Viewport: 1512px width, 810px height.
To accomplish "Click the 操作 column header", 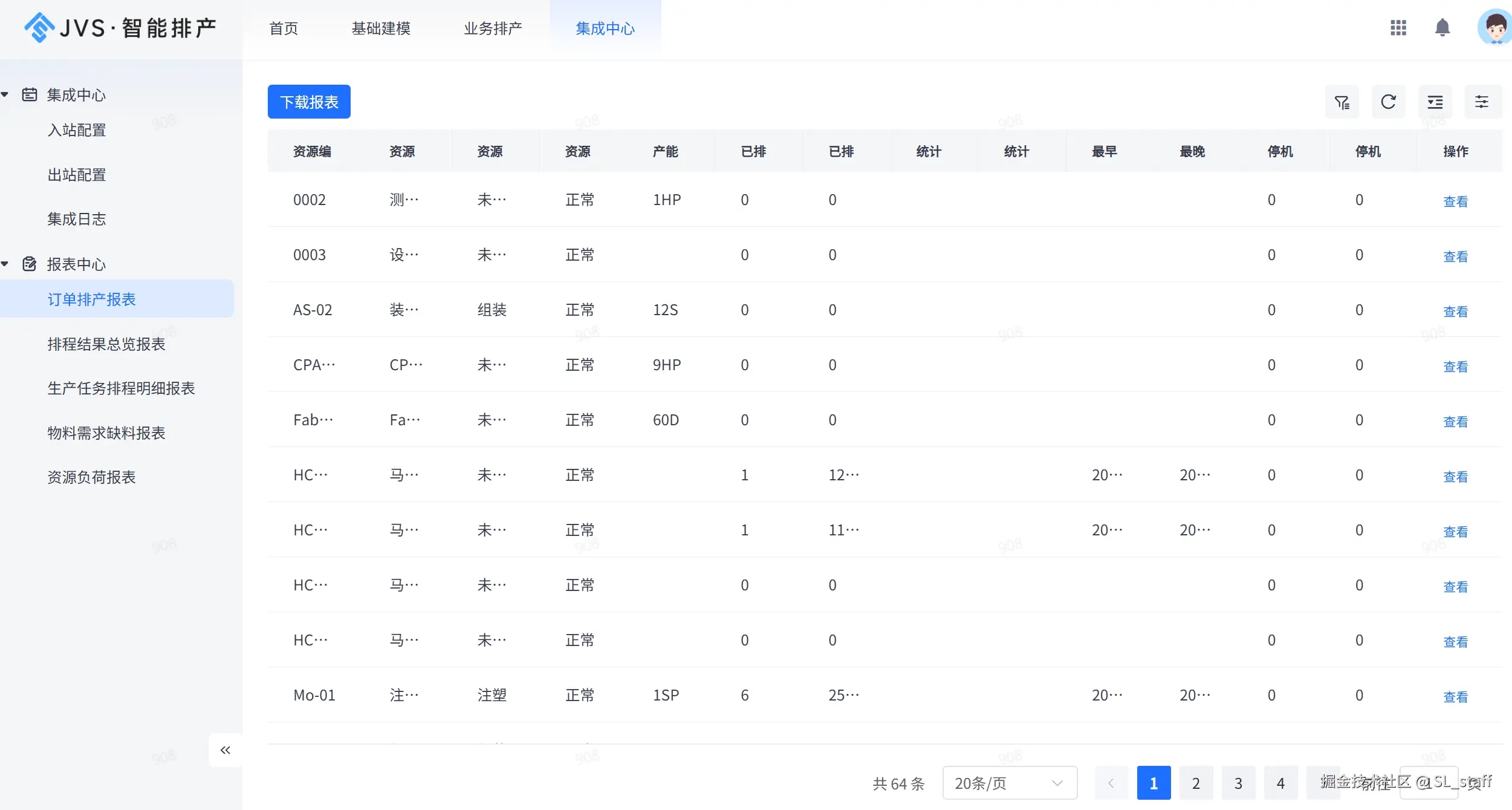I will (1455, 151).
